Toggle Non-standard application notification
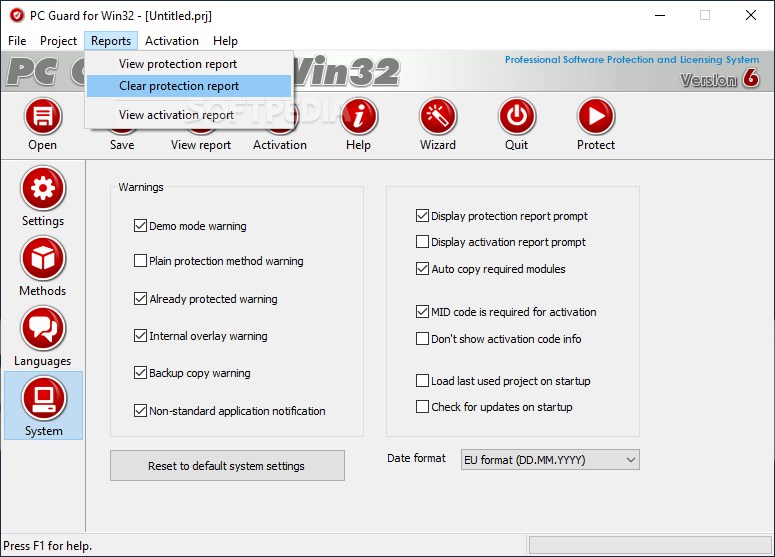This screenshot has width=775, height=557. [x=140, y=411]
